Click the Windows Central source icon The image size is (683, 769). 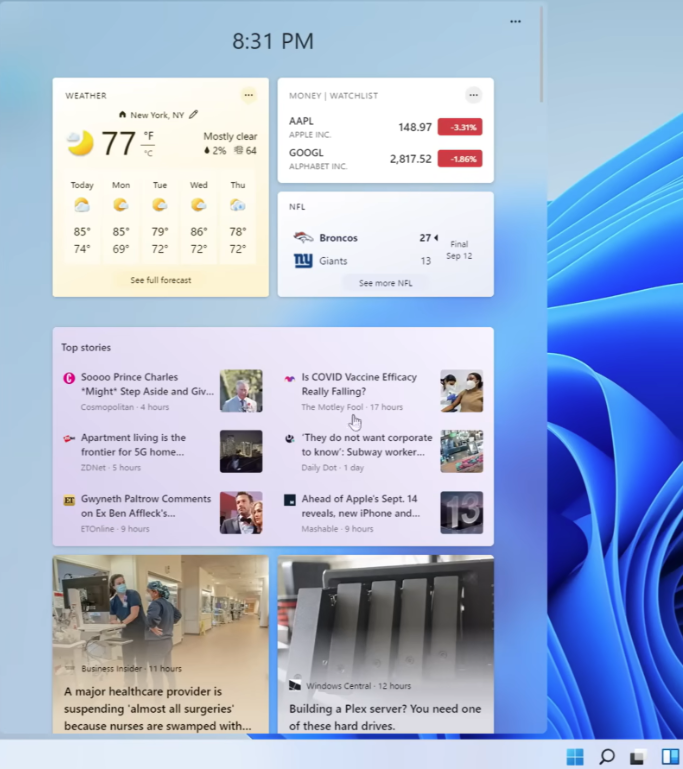[x=295, y=685]
